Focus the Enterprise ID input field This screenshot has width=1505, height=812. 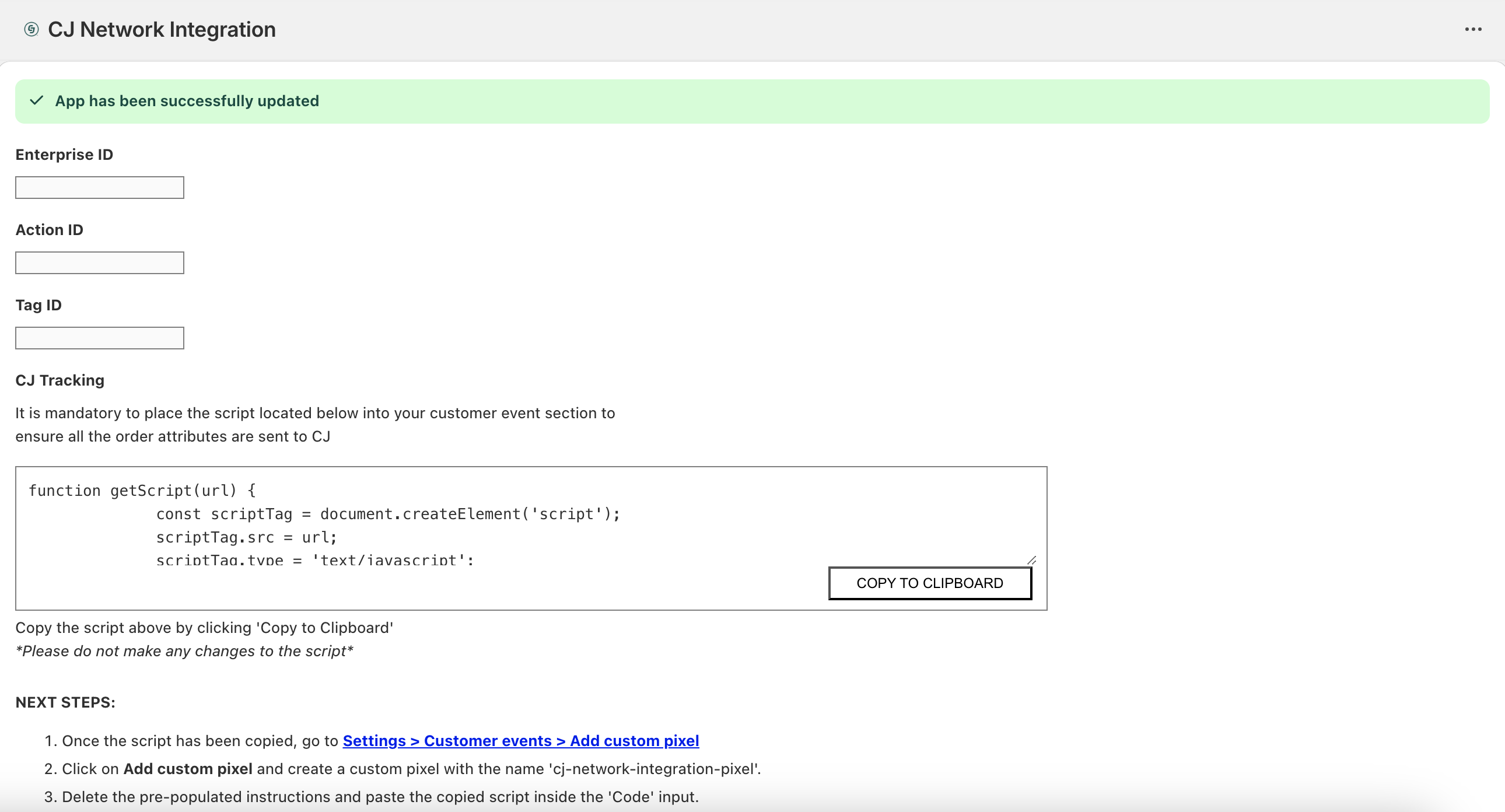(99, 187)
